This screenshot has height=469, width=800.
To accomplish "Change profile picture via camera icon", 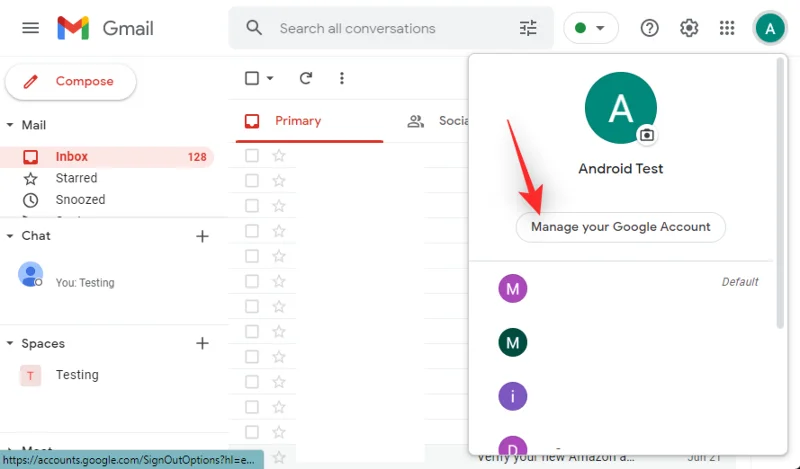I will (647, 135).
